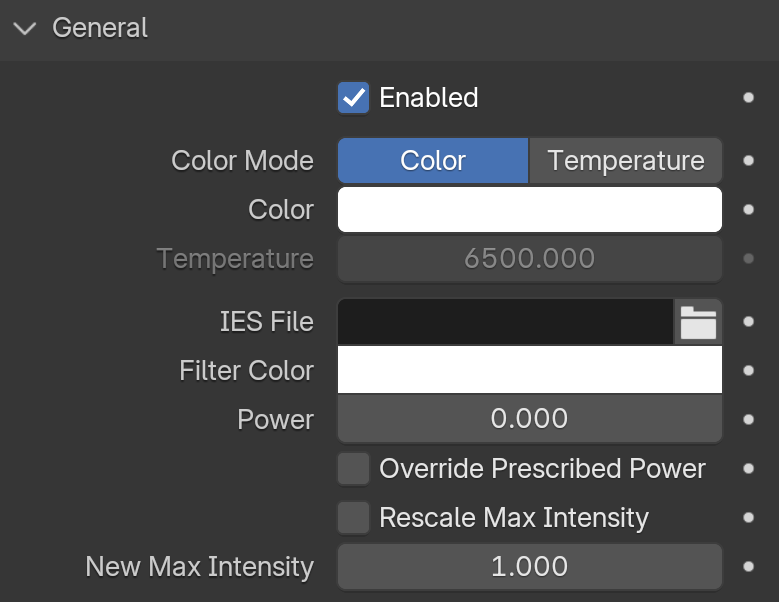Enable Override Prescribed Power checkbox
Viewport: 779px width, 602px height.
(353, 468)
